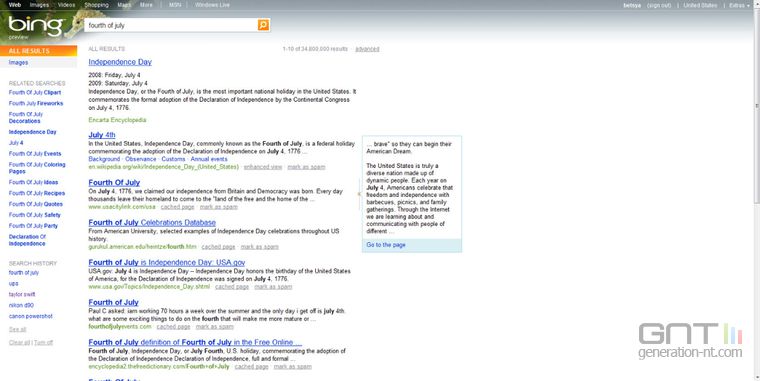Click Fourth Of July Decorations related search

26,118
